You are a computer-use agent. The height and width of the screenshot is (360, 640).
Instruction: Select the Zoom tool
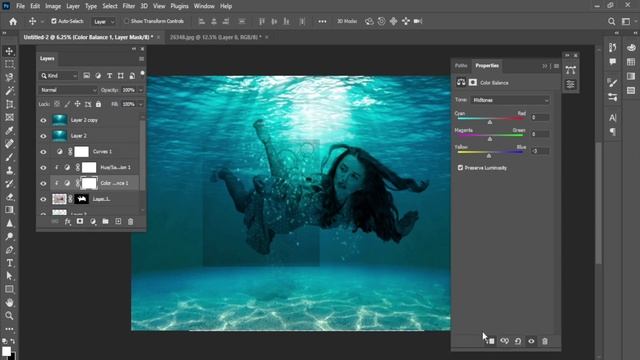[9, 316]
